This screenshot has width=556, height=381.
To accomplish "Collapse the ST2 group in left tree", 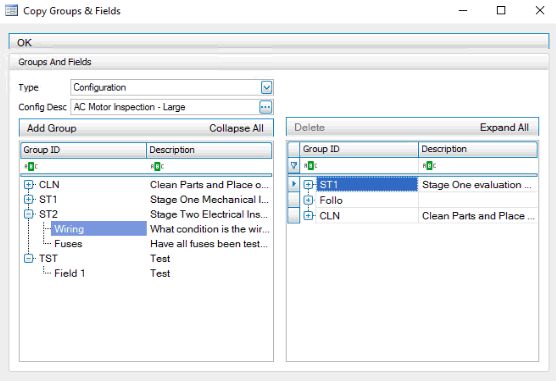I will [x=29, y=214].
